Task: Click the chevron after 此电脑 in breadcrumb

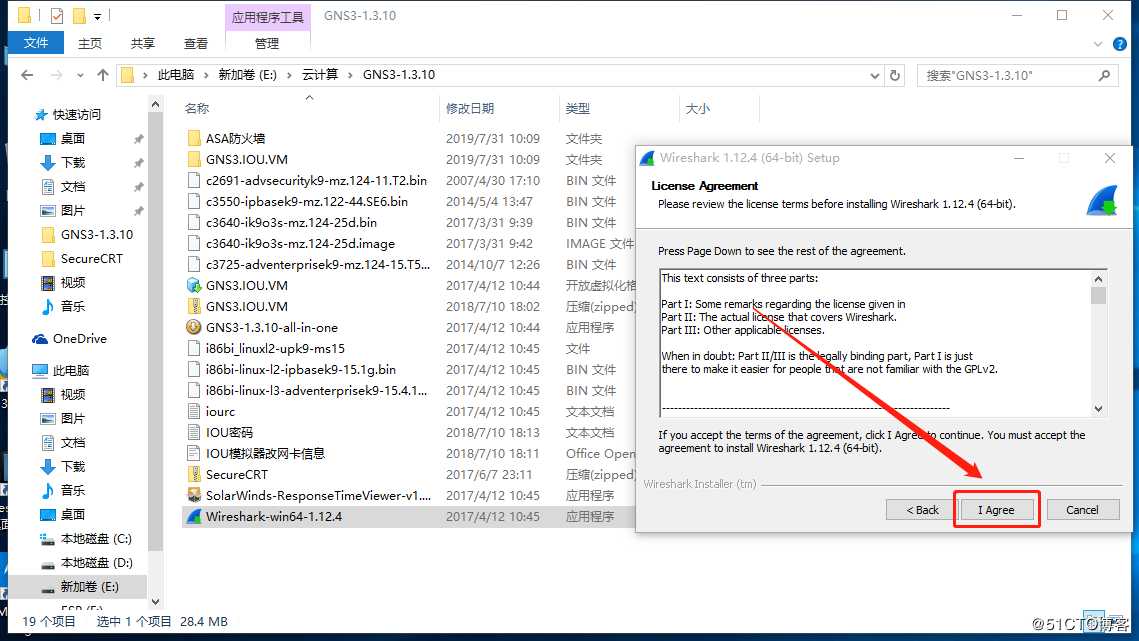Action: click(206, 75)
